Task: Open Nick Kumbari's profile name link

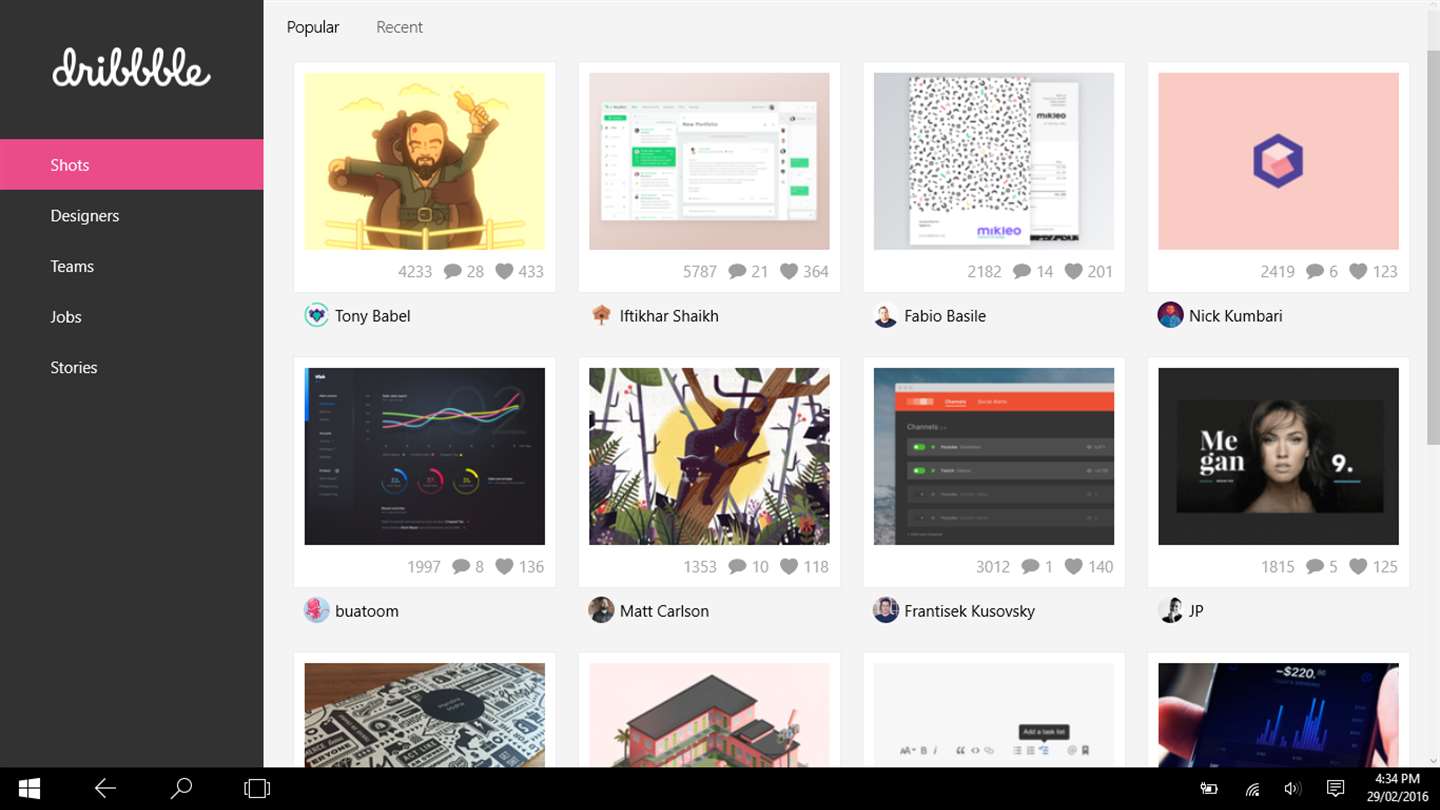Action: (x=1235, y=316)
